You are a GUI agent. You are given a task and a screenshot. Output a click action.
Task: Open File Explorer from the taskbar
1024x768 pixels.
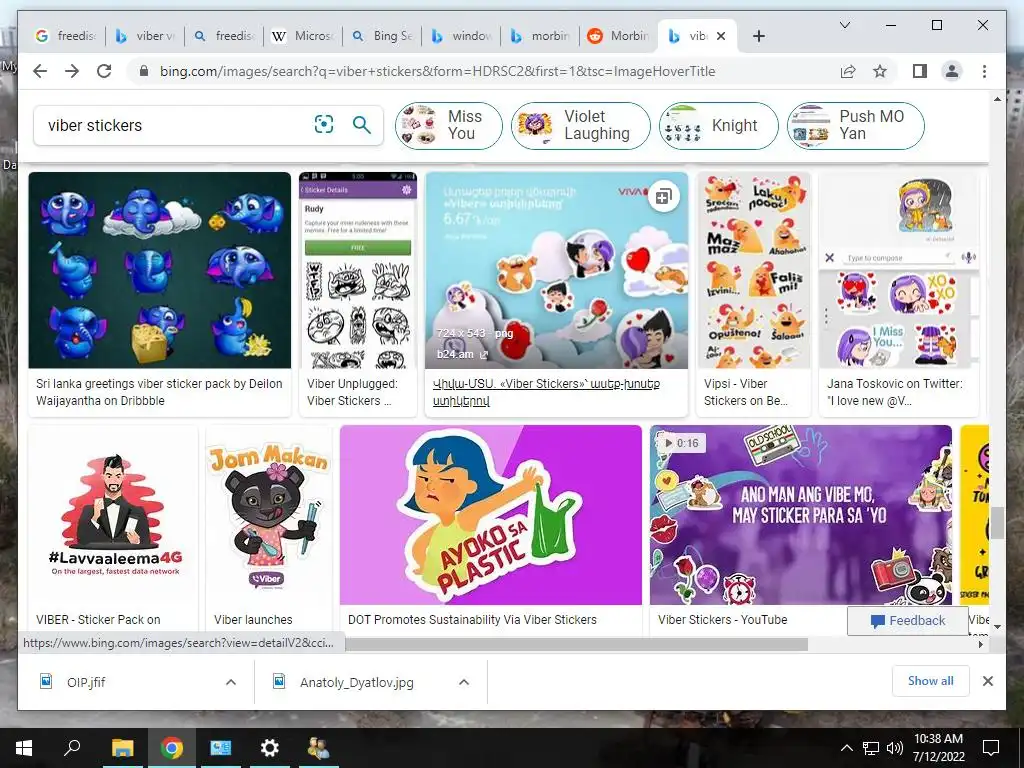point(122,748)
